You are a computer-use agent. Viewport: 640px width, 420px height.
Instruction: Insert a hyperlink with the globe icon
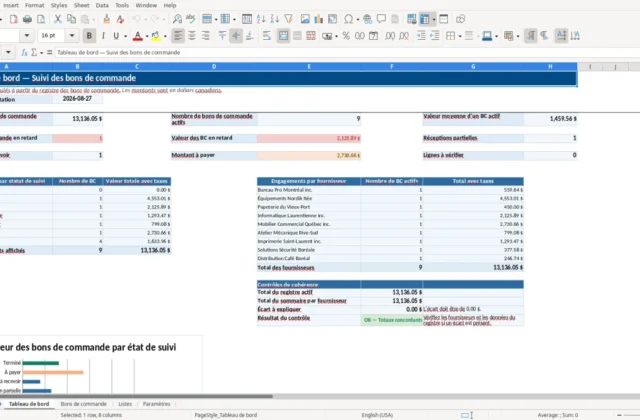pyautogui.click(x=367, y=19)
